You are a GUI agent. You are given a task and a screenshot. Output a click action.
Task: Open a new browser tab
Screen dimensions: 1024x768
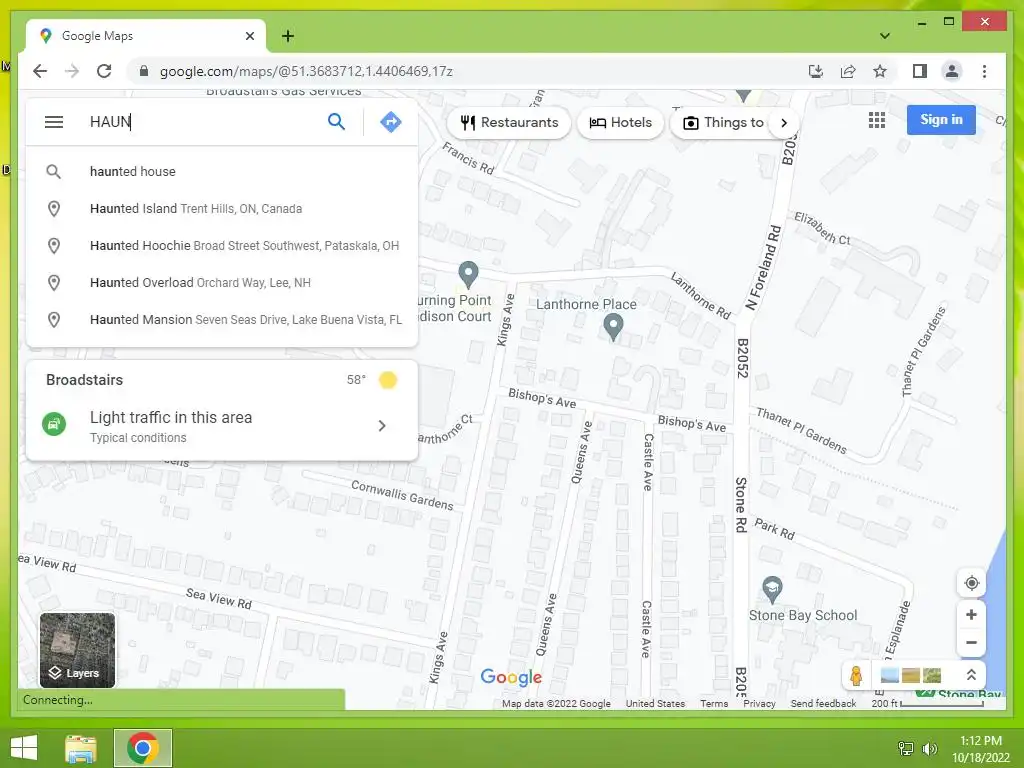coord(287,36)
